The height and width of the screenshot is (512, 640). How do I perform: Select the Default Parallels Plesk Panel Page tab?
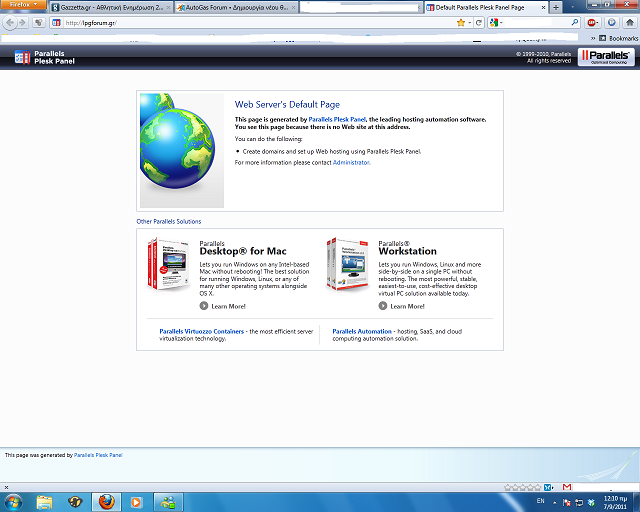486,7
